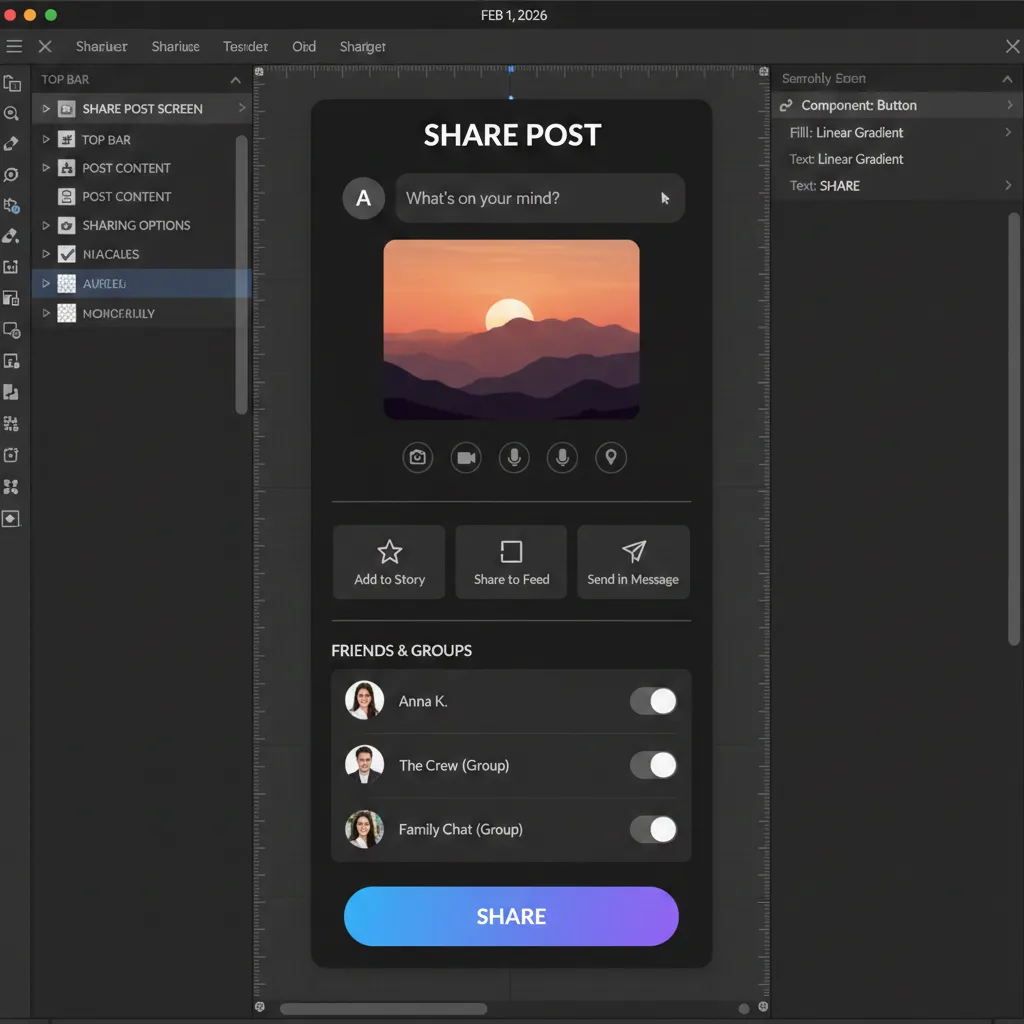The width and height of the screenshot is (1024, 1024).
Task: Click the microphone icon below the image
Action: pyautogui.click(x=513, y=457)
